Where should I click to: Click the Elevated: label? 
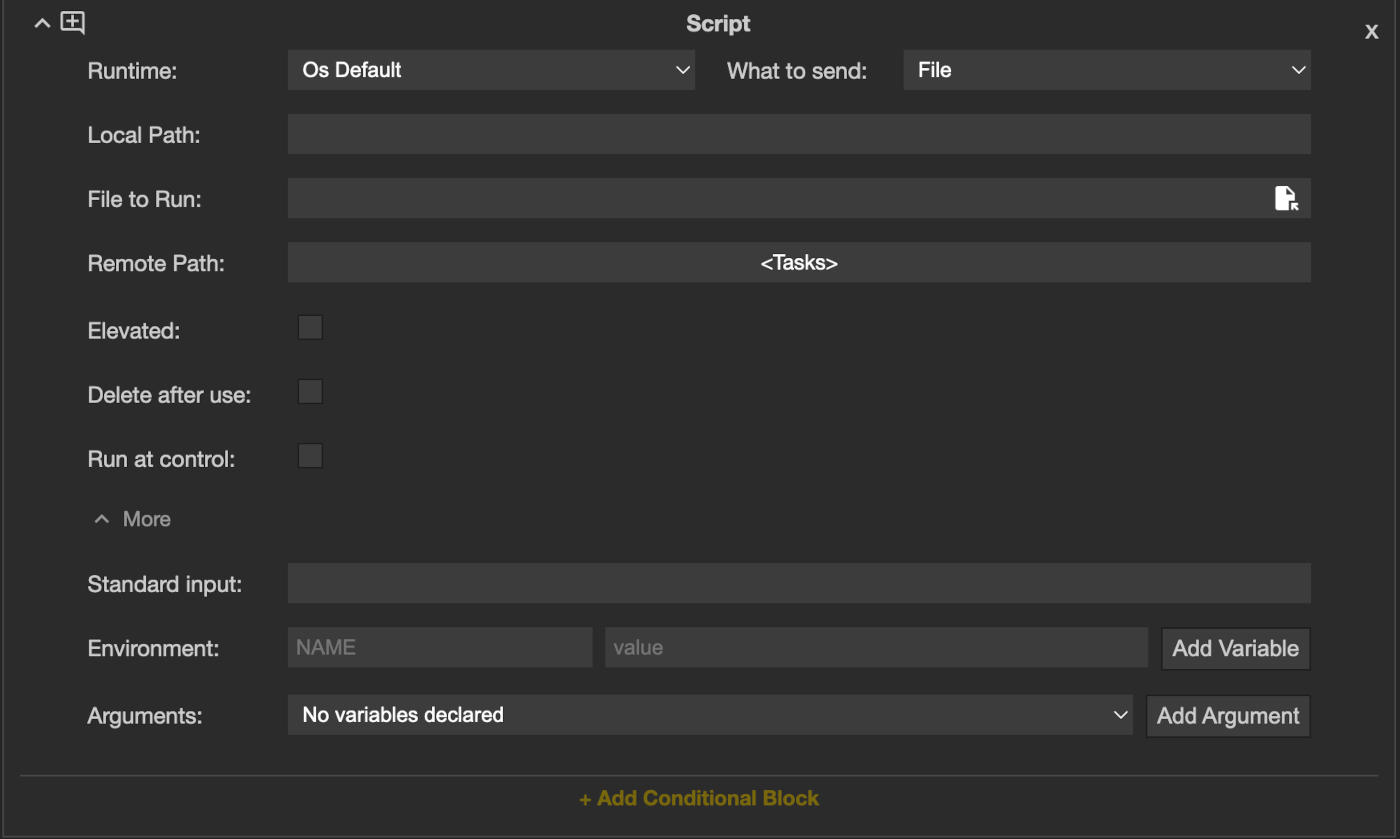[x=134, y=331]
